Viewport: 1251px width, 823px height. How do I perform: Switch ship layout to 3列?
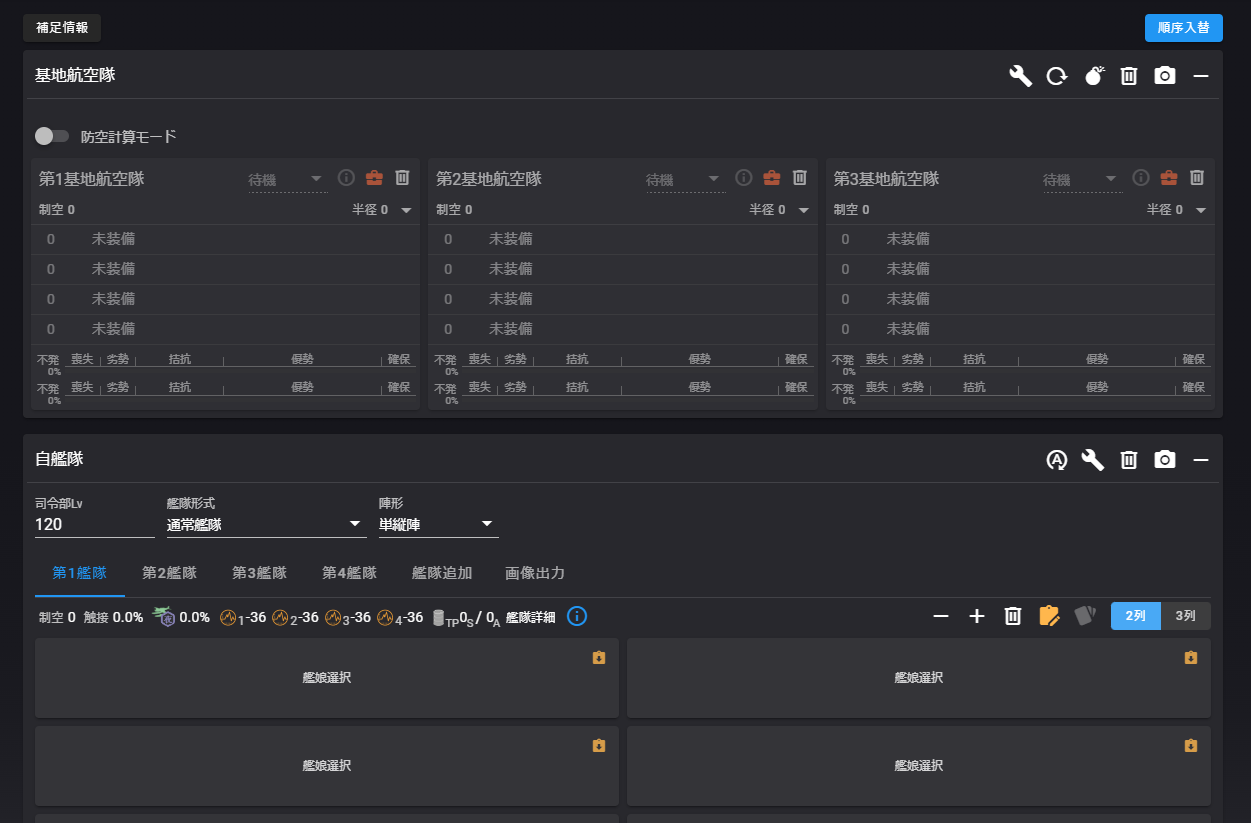coord(1185,616)
